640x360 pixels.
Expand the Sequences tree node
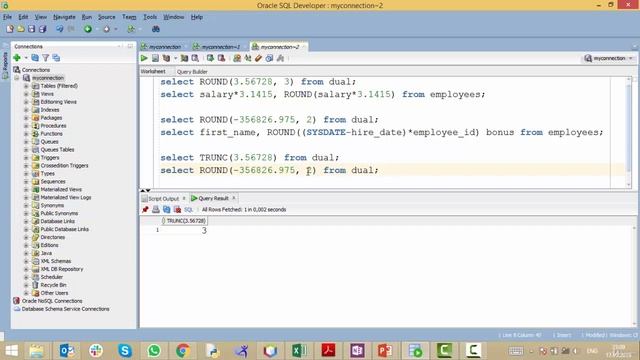coord(26,181)
